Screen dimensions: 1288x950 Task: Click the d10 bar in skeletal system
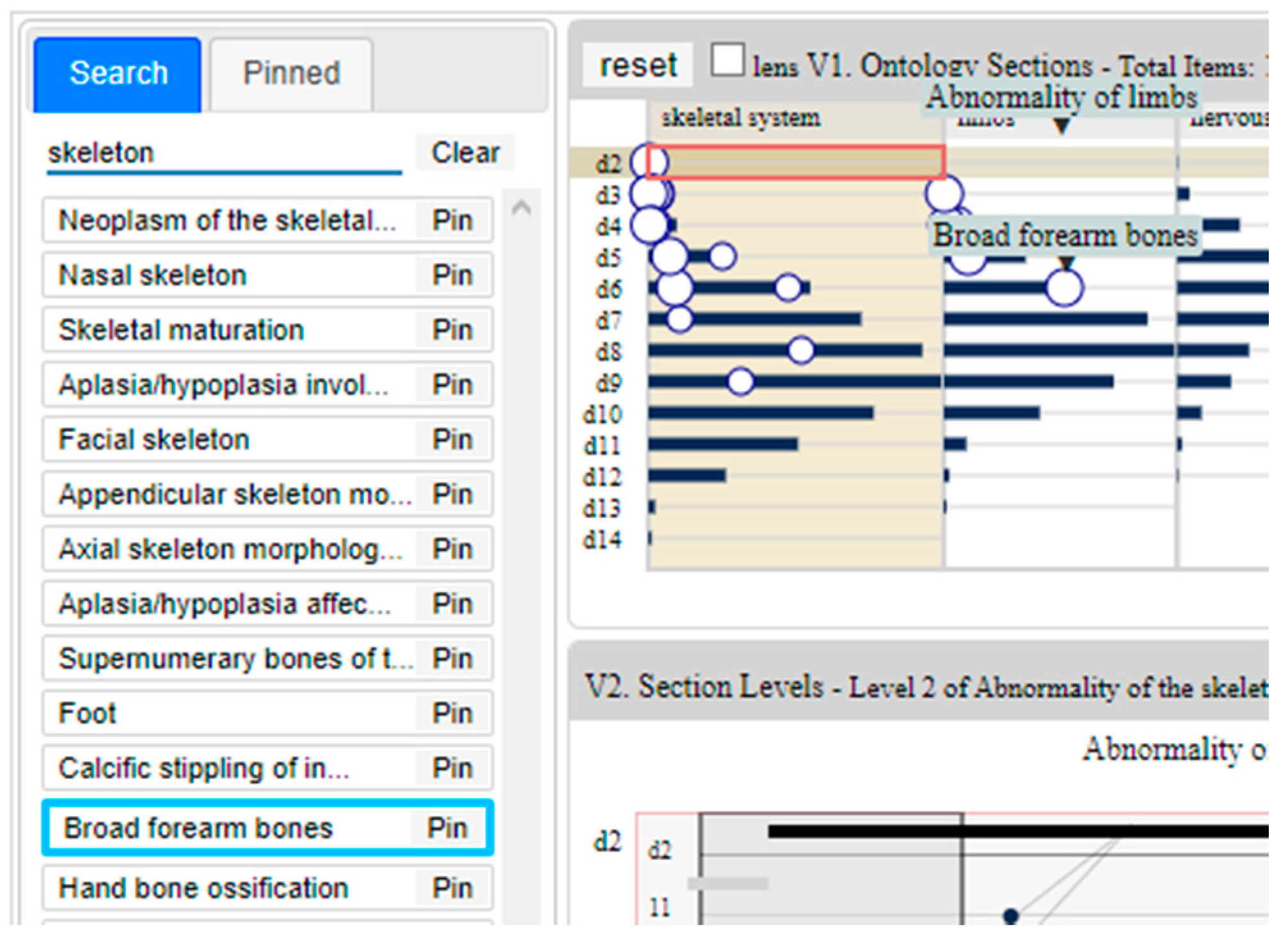click(x=761, y=413)
